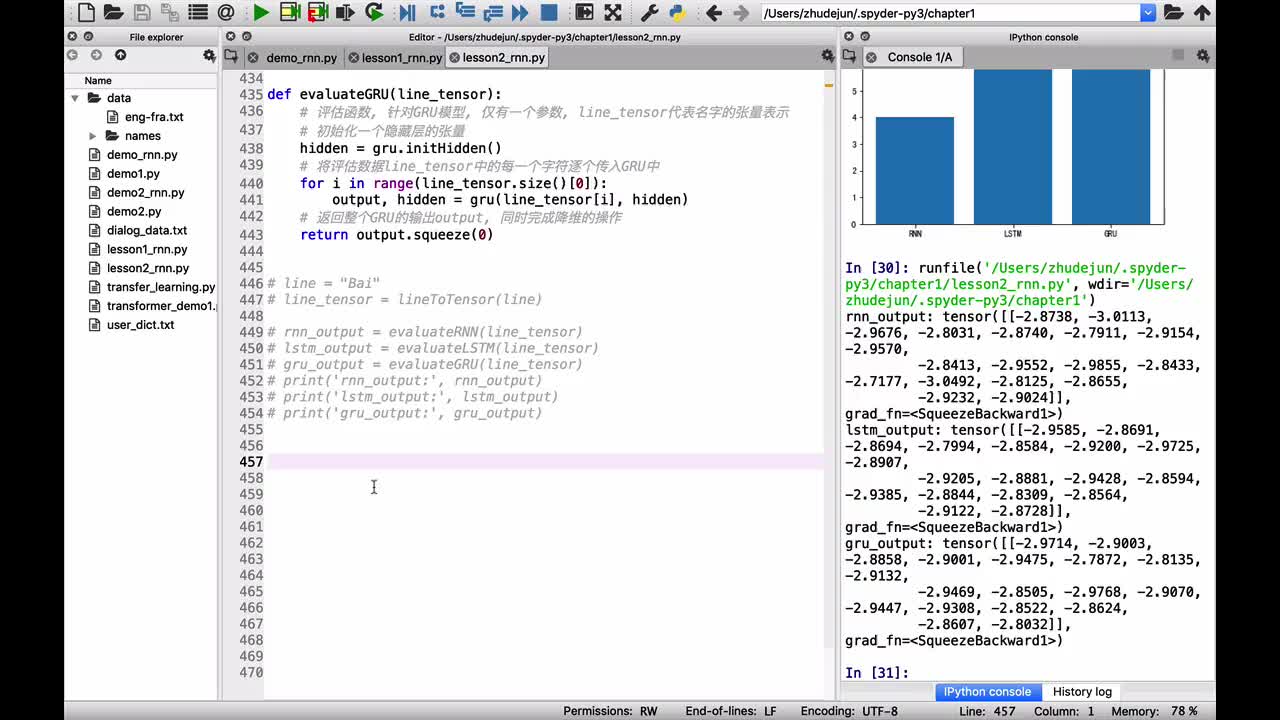This screenshot has width=1280, height=720.
Task: Step over the current line in the debugger
Action: (437, 13)
